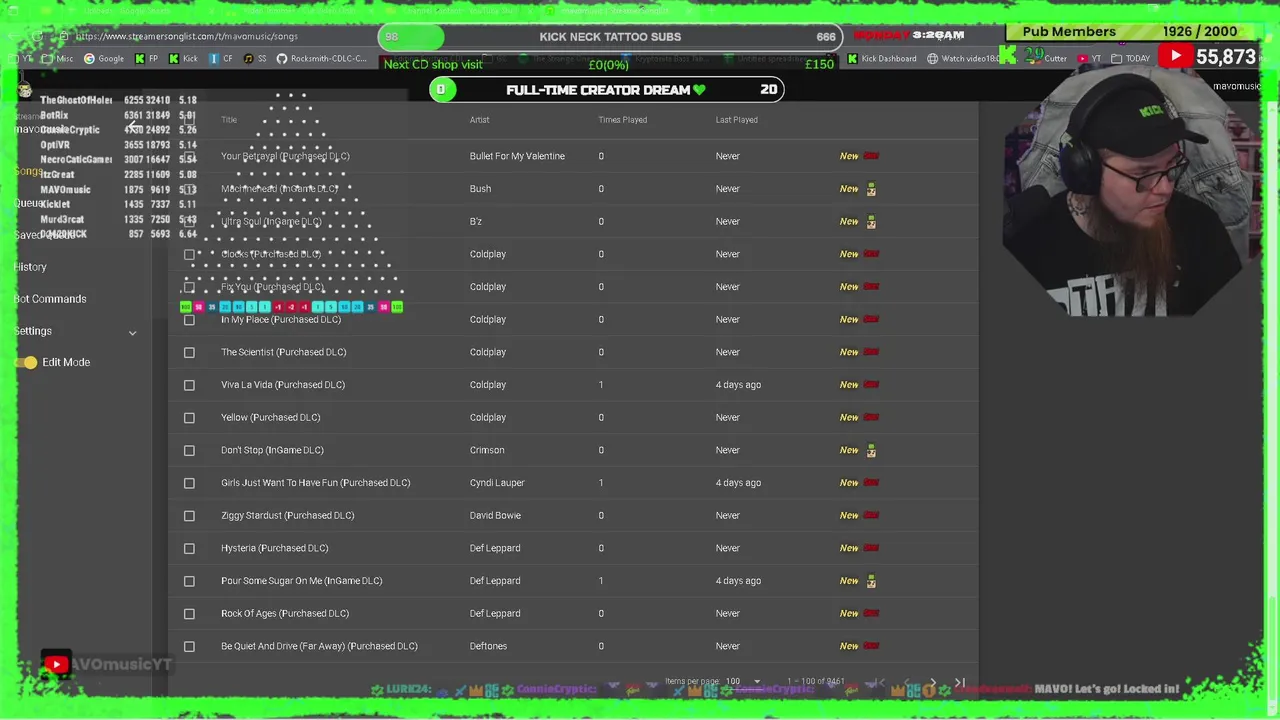Open the Watch video bookmark
The width and height of the screenshot is (1280, 720).
click(963, 59)
